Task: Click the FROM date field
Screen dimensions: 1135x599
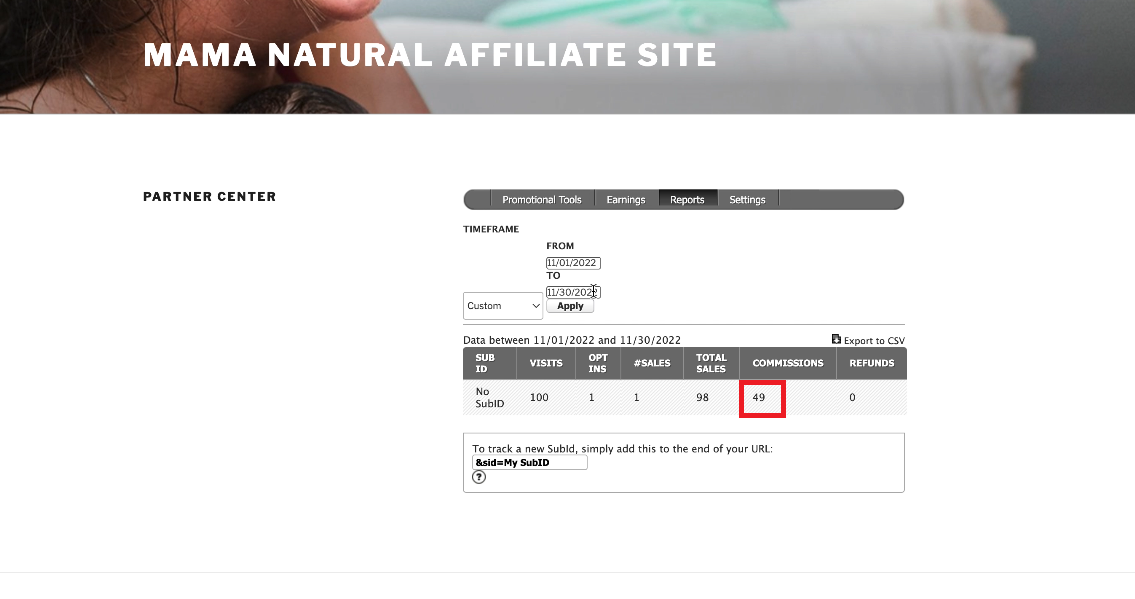Action: click(x=573, y=263)
